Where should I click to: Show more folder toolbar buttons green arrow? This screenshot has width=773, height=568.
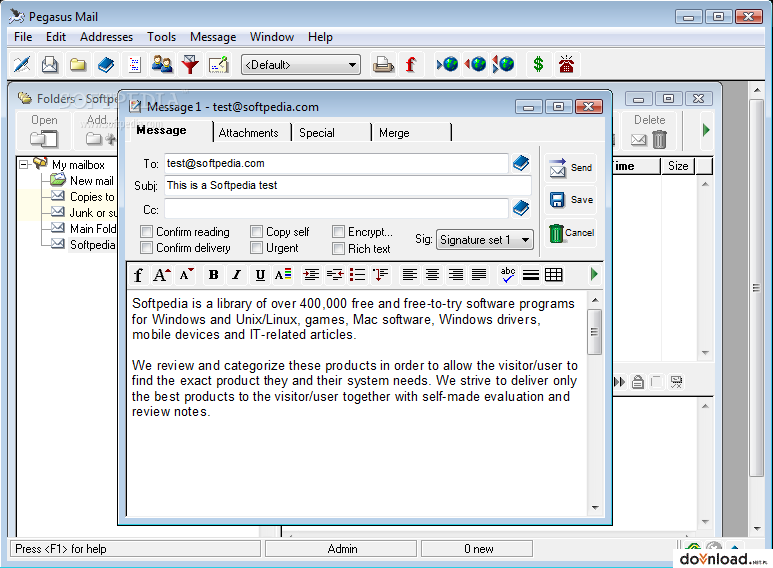[x=706, y=130]
